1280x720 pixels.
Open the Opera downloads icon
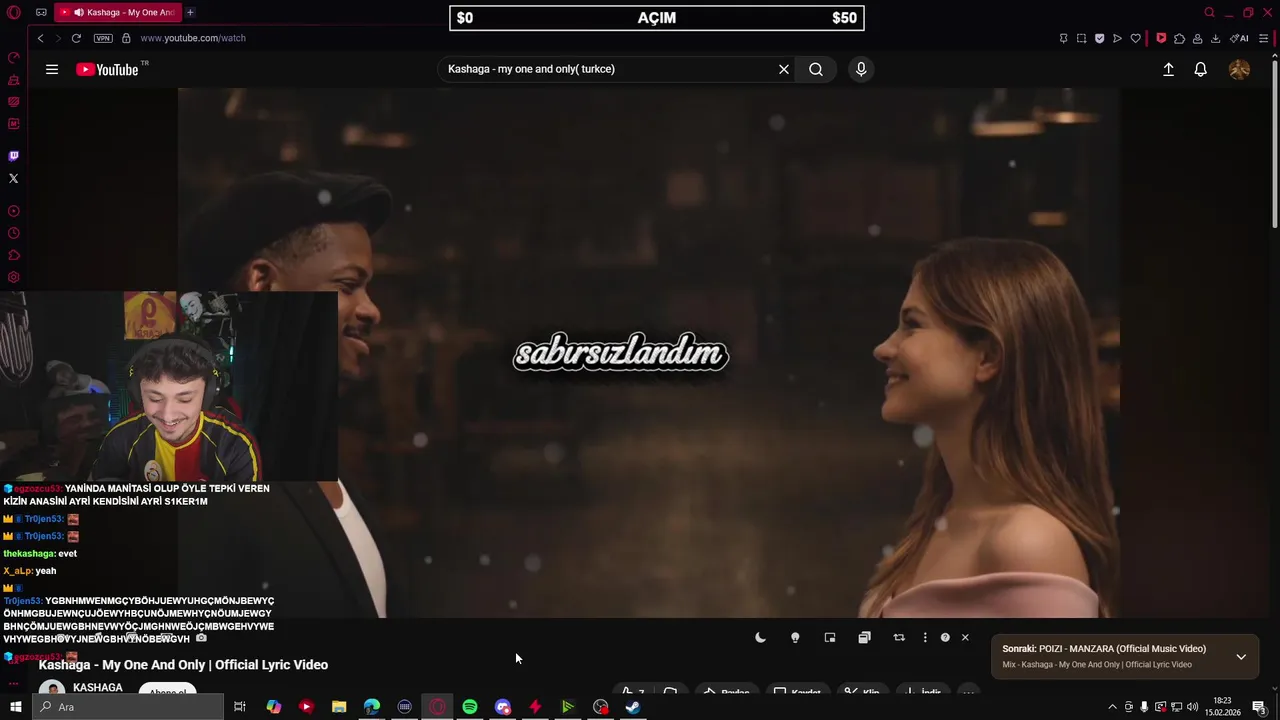point(1215,38)
